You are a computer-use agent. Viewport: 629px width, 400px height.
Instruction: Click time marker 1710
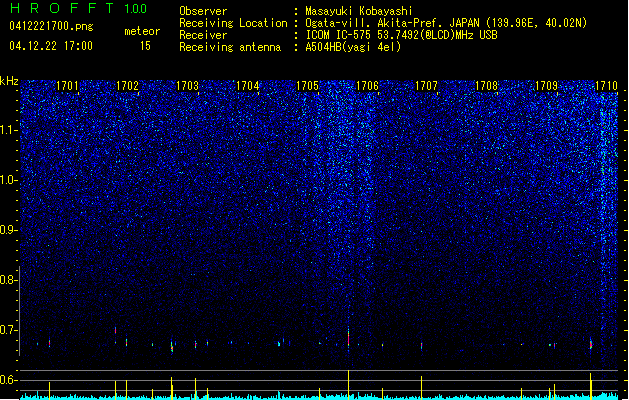tap(606, 86)
